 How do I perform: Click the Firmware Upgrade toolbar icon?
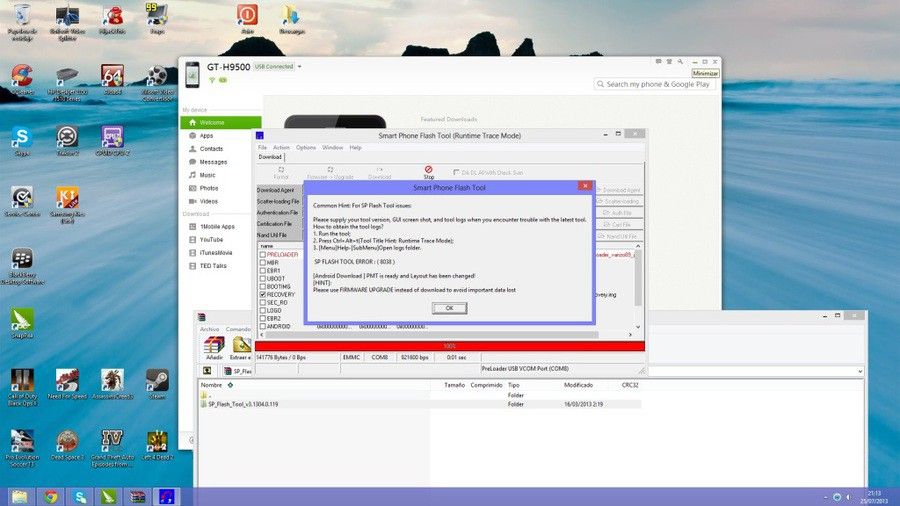pos(330,173)
